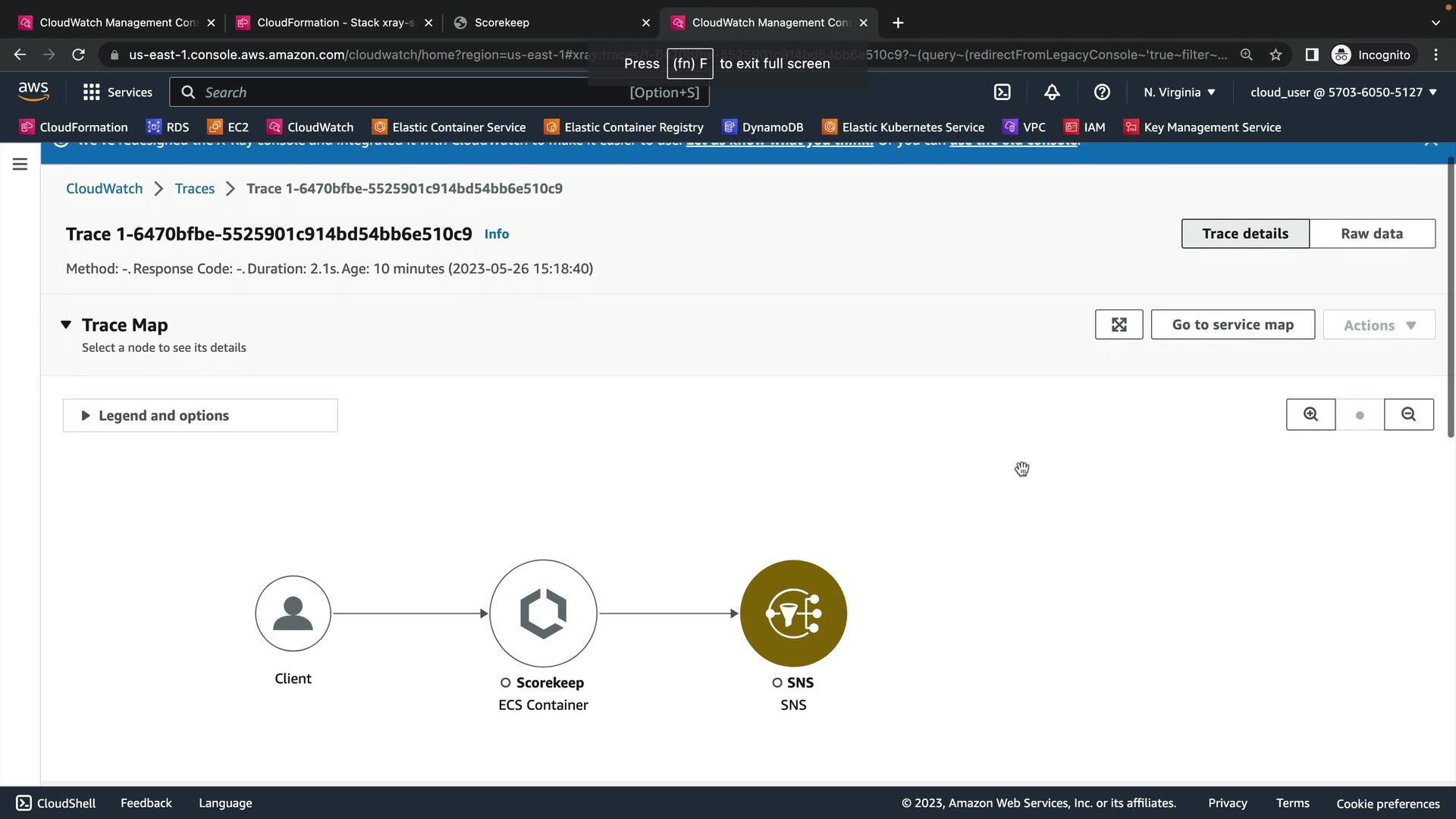Open the AWS CloudShell icon in header
This screenshot has width=1456, height=819.
coord(1002,93)
